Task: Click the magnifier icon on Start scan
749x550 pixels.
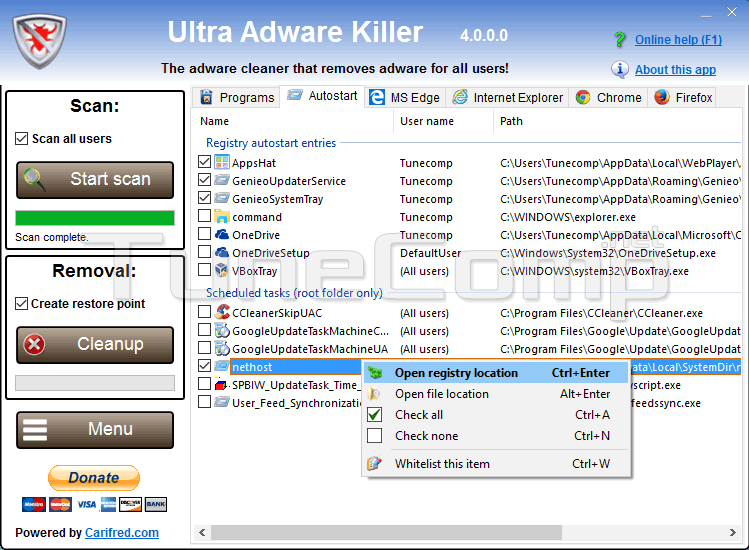Action: [x=35, y=180]
